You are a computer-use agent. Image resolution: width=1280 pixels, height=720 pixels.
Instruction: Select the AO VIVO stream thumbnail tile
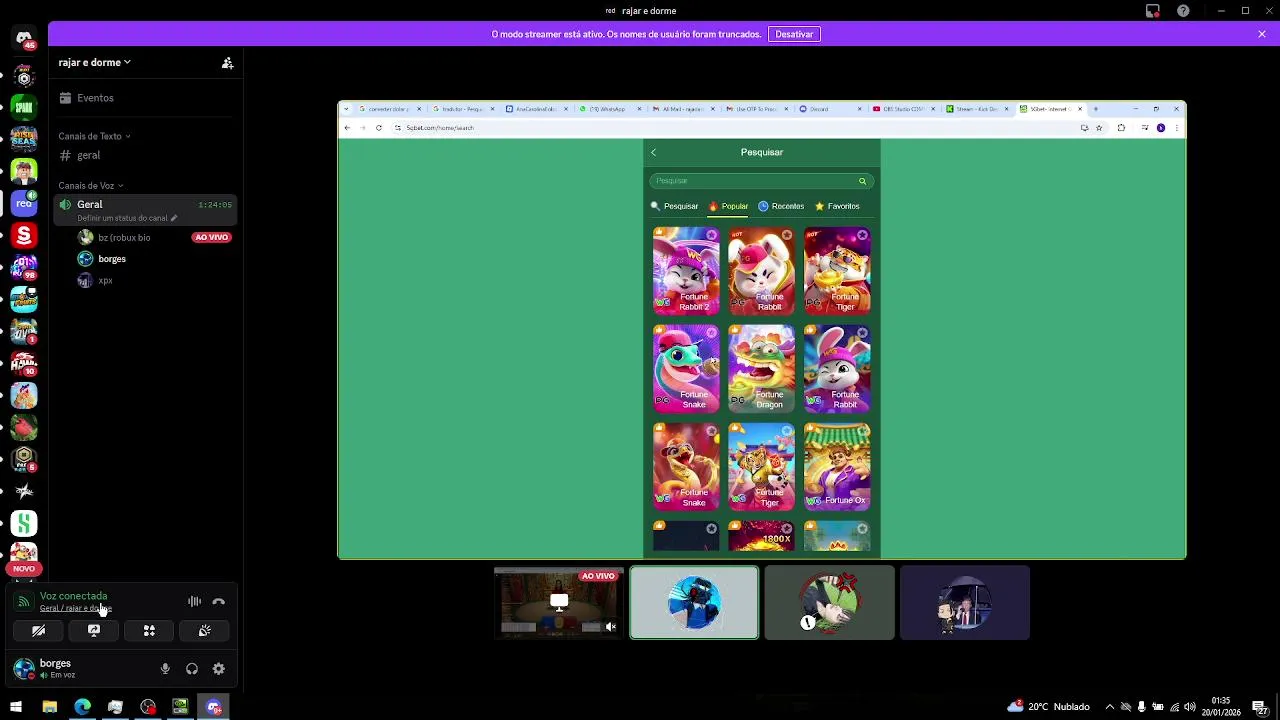tap(559, 602)
